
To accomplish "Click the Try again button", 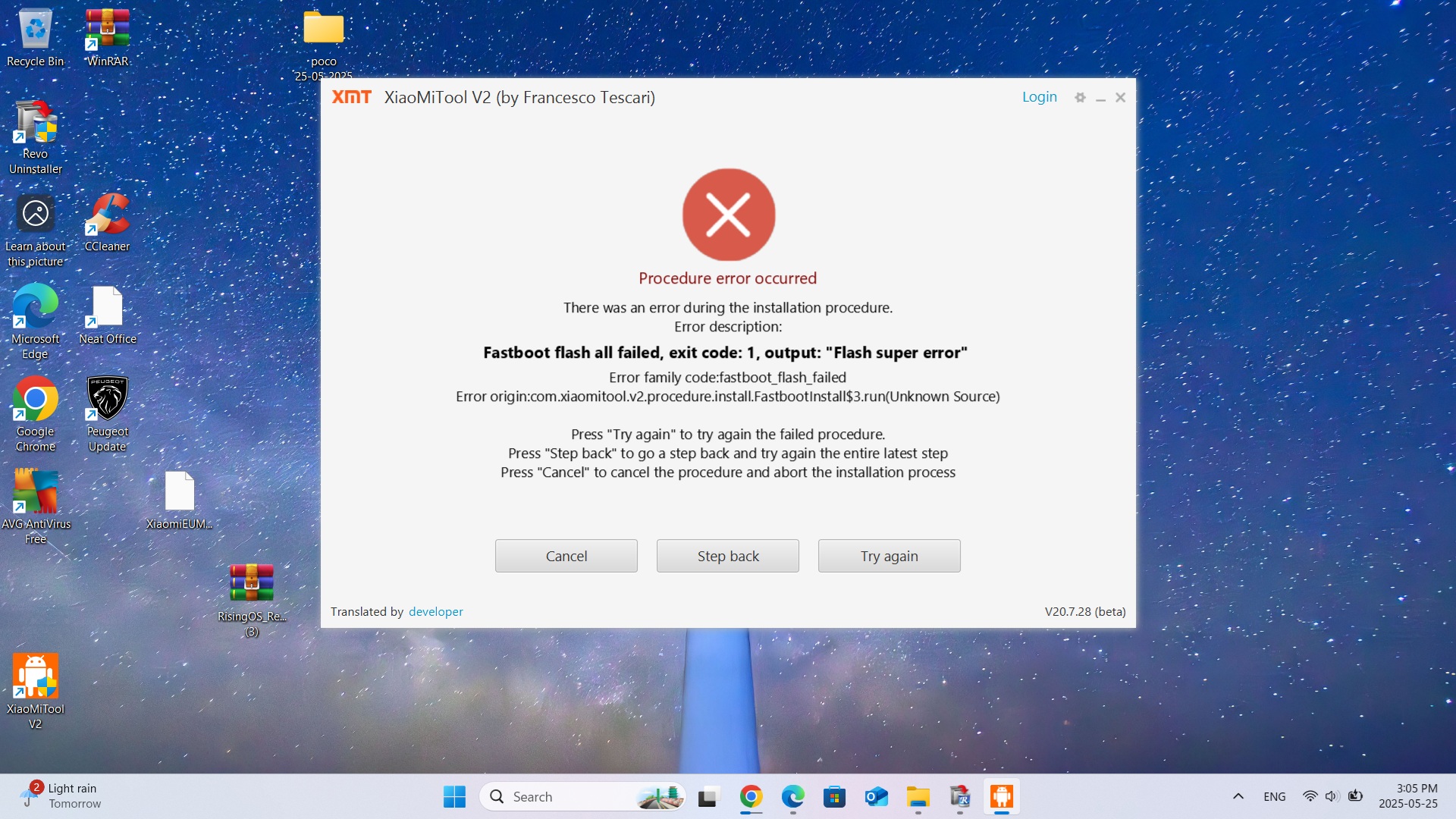I will click(x=889, y=556).
